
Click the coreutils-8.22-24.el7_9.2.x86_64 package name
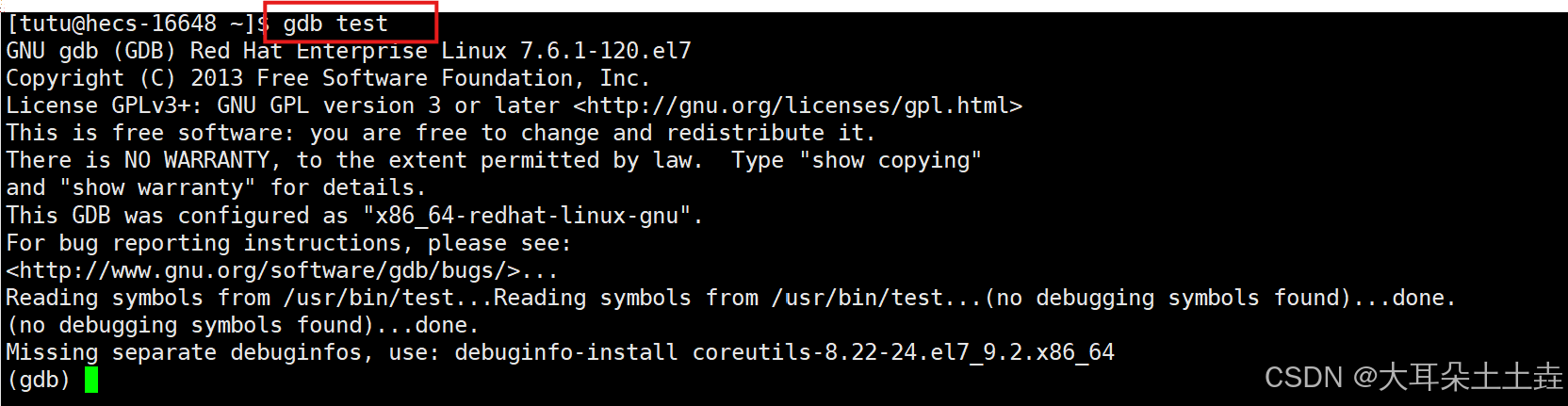pyautogui.click(x=903, y=352)
